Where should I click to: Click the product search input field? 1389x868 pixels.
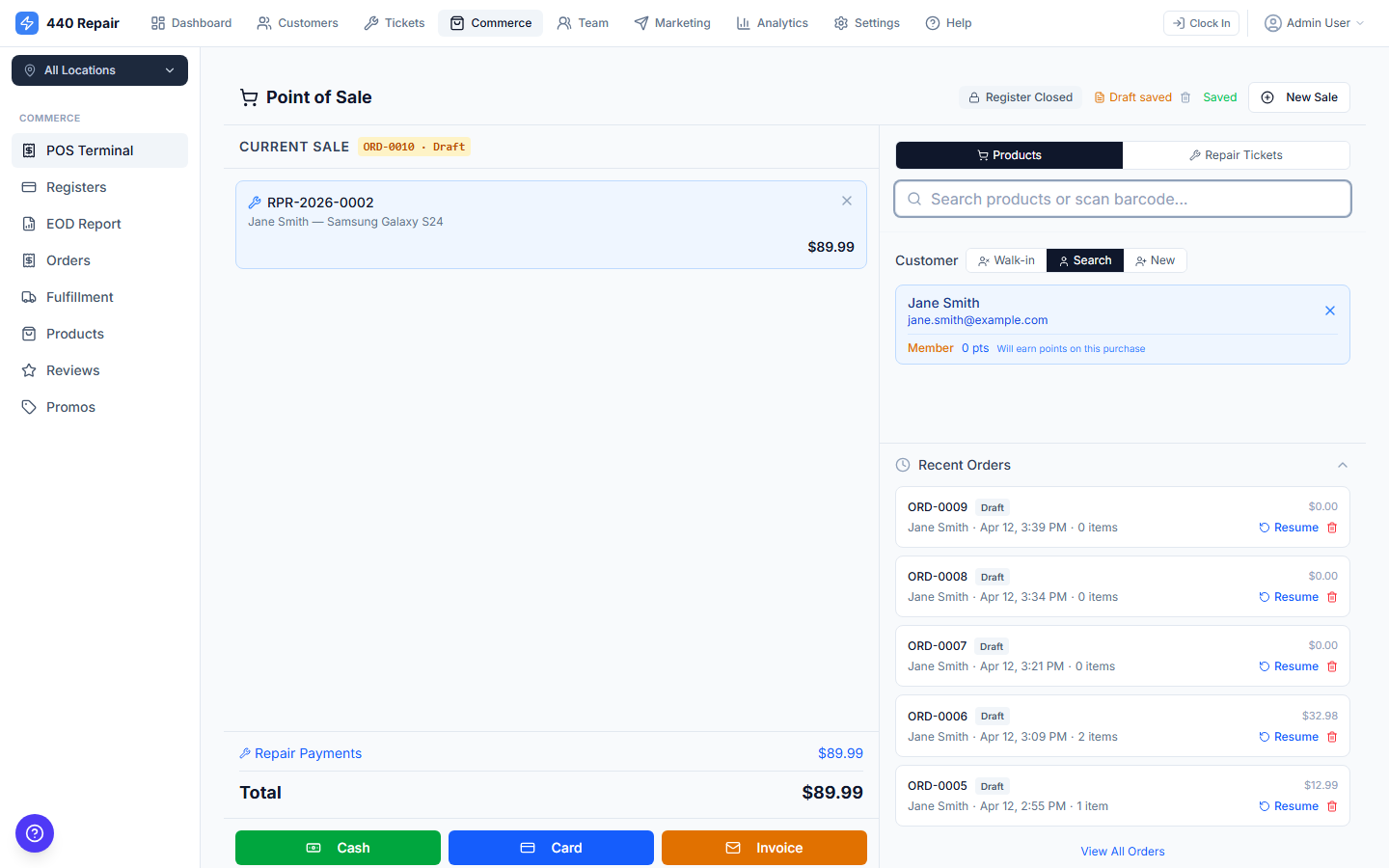pyautogui.click(x=1122, y=199)
